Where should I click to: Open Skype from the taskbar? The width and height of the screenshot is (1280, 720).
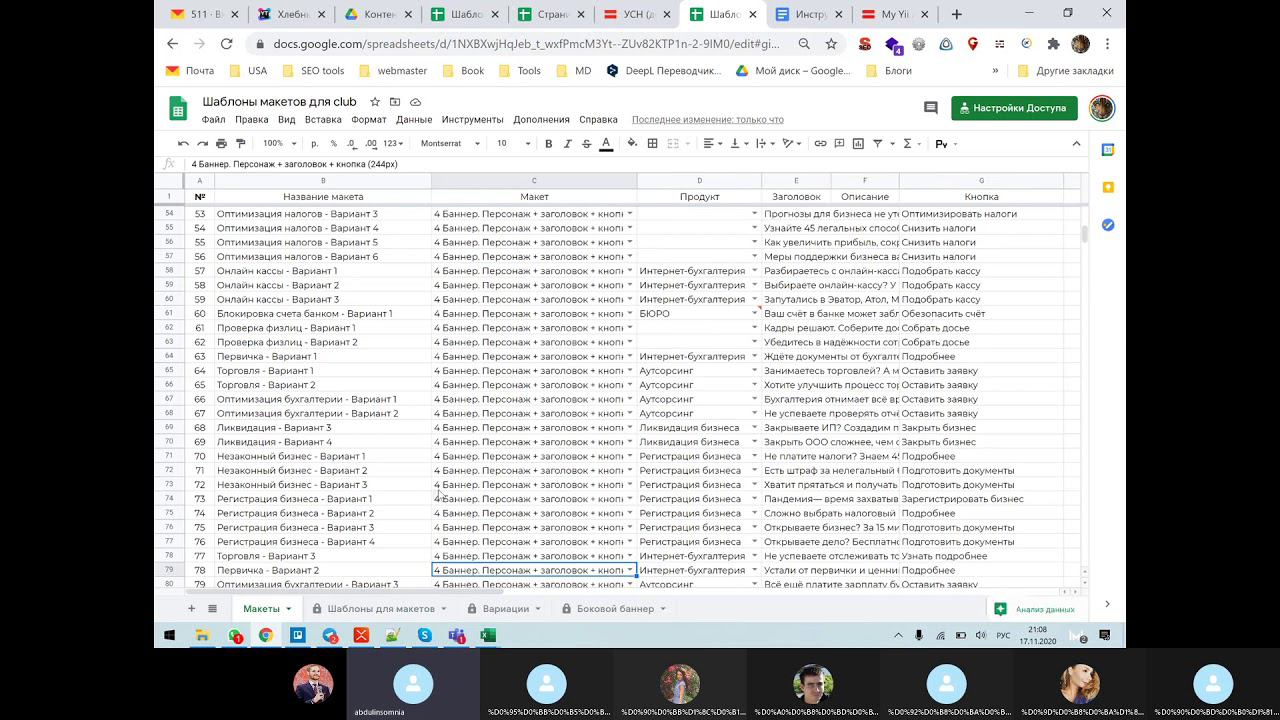pyautogui.click(x=425, y=635)
